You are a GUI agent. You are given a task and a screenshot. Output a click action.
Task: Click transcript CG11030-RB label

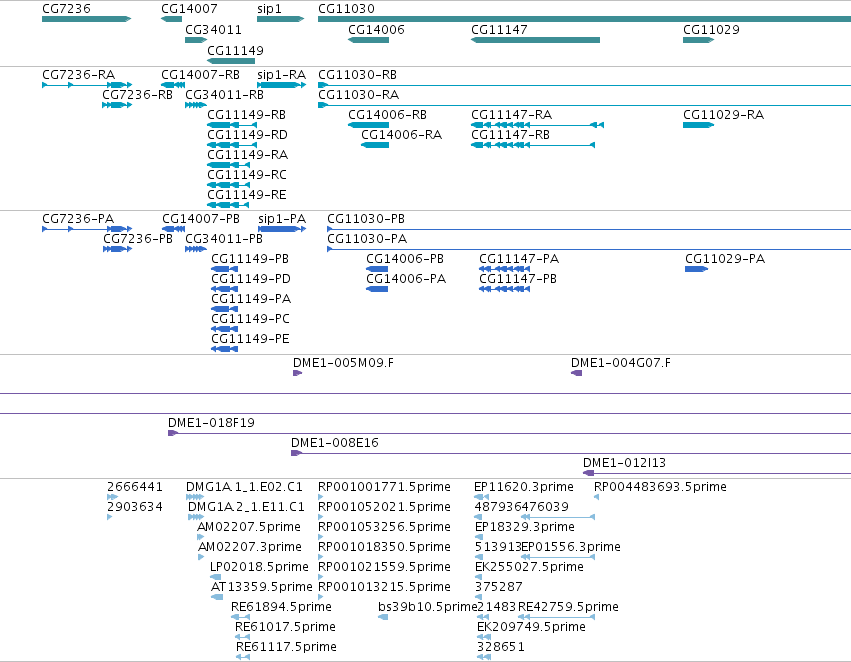357,74
